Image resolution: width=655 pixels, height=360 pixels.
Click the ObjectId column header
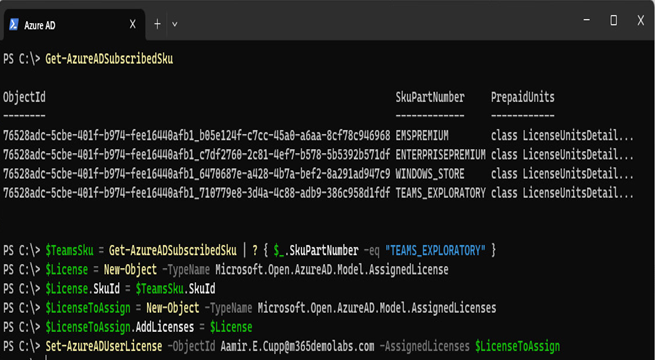pos(24,97)
